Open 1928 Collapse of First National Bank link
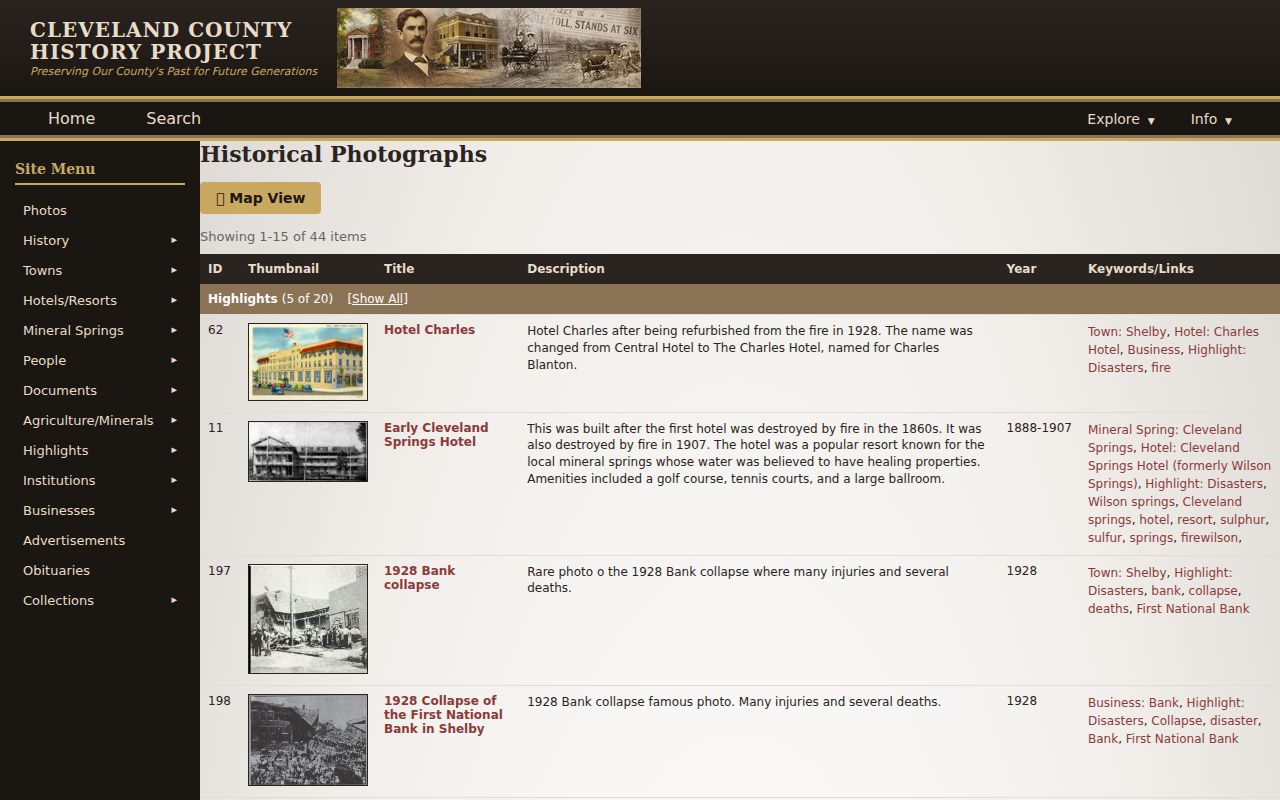The height and width of the screenshot is (800, 1280). [443, 715]
